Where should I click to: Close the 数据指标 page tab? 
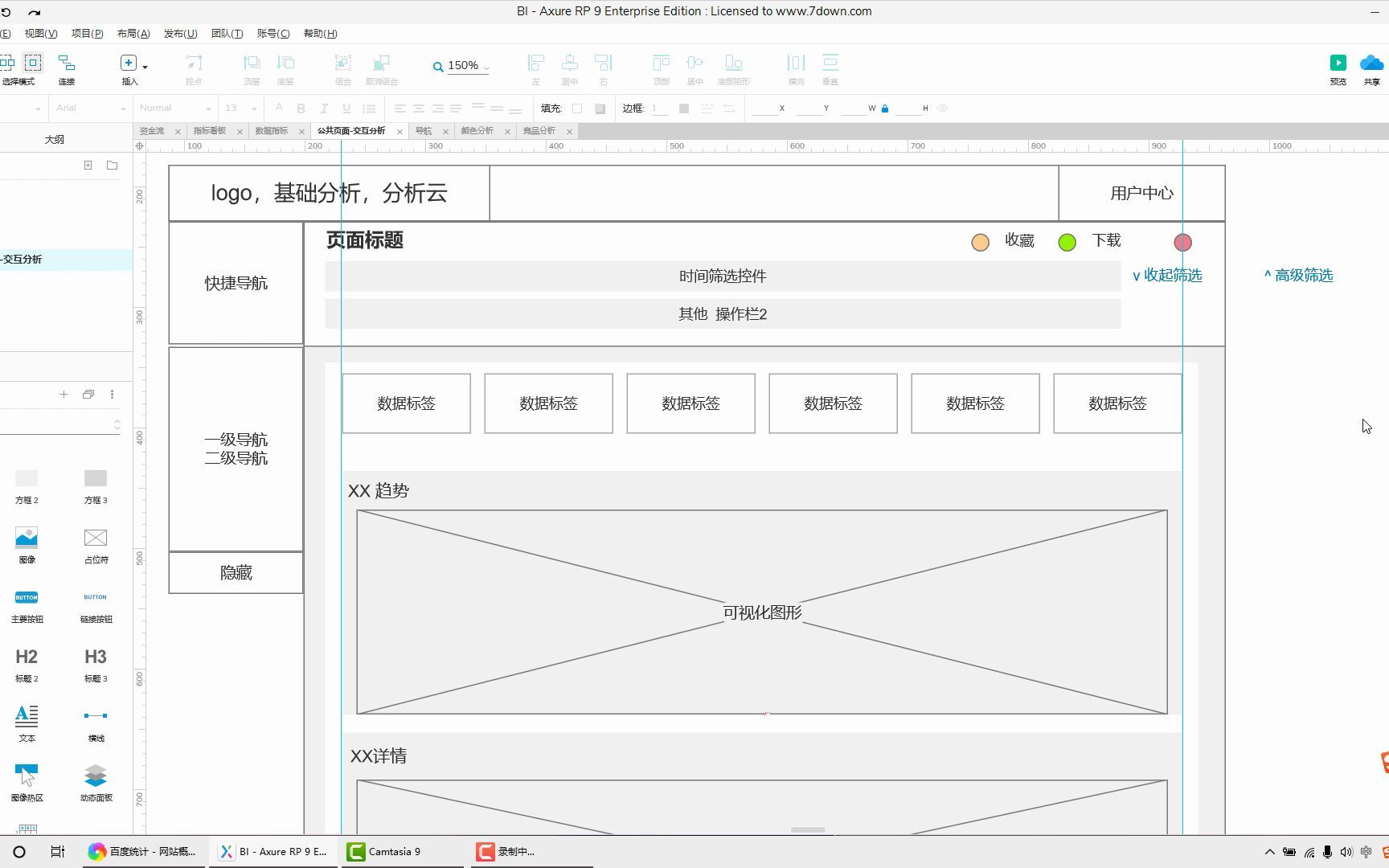pos(301,132)
